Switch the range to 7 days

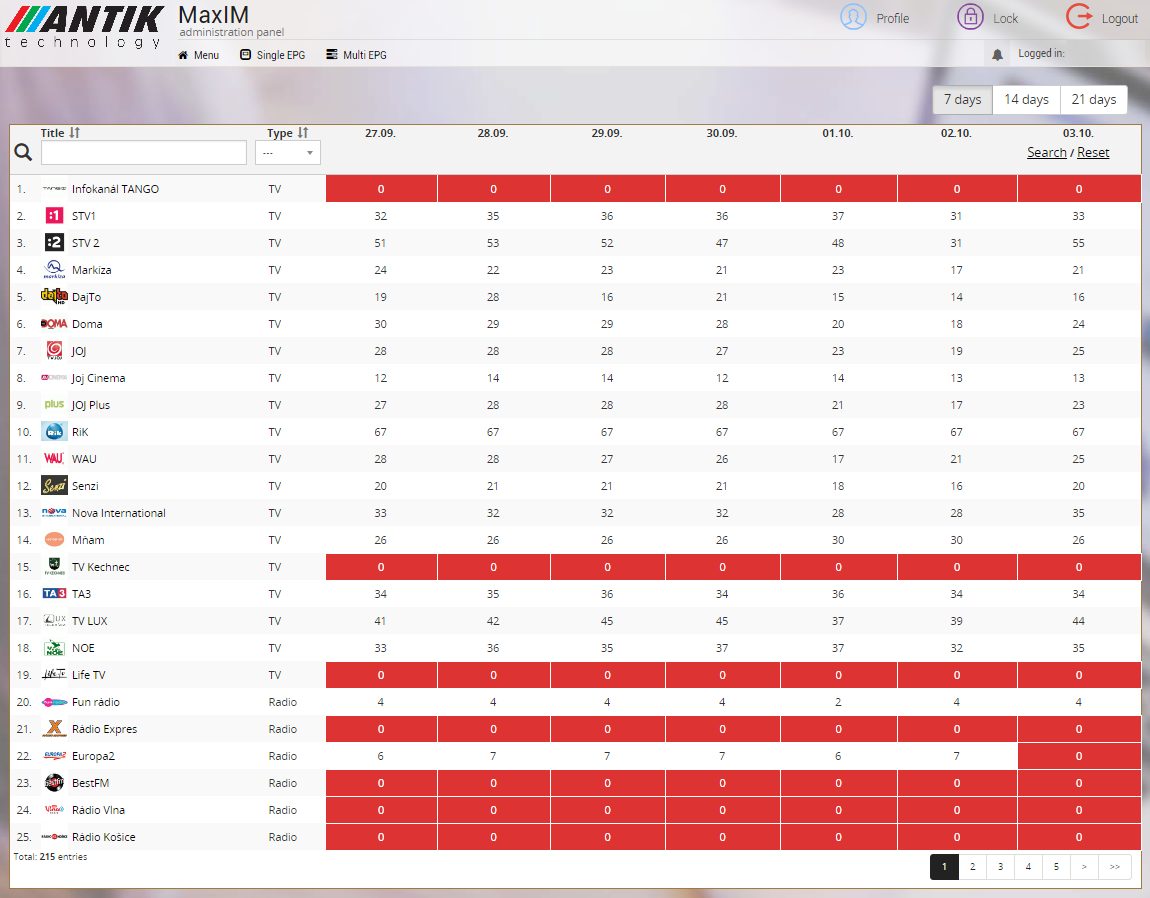[963, 100]
